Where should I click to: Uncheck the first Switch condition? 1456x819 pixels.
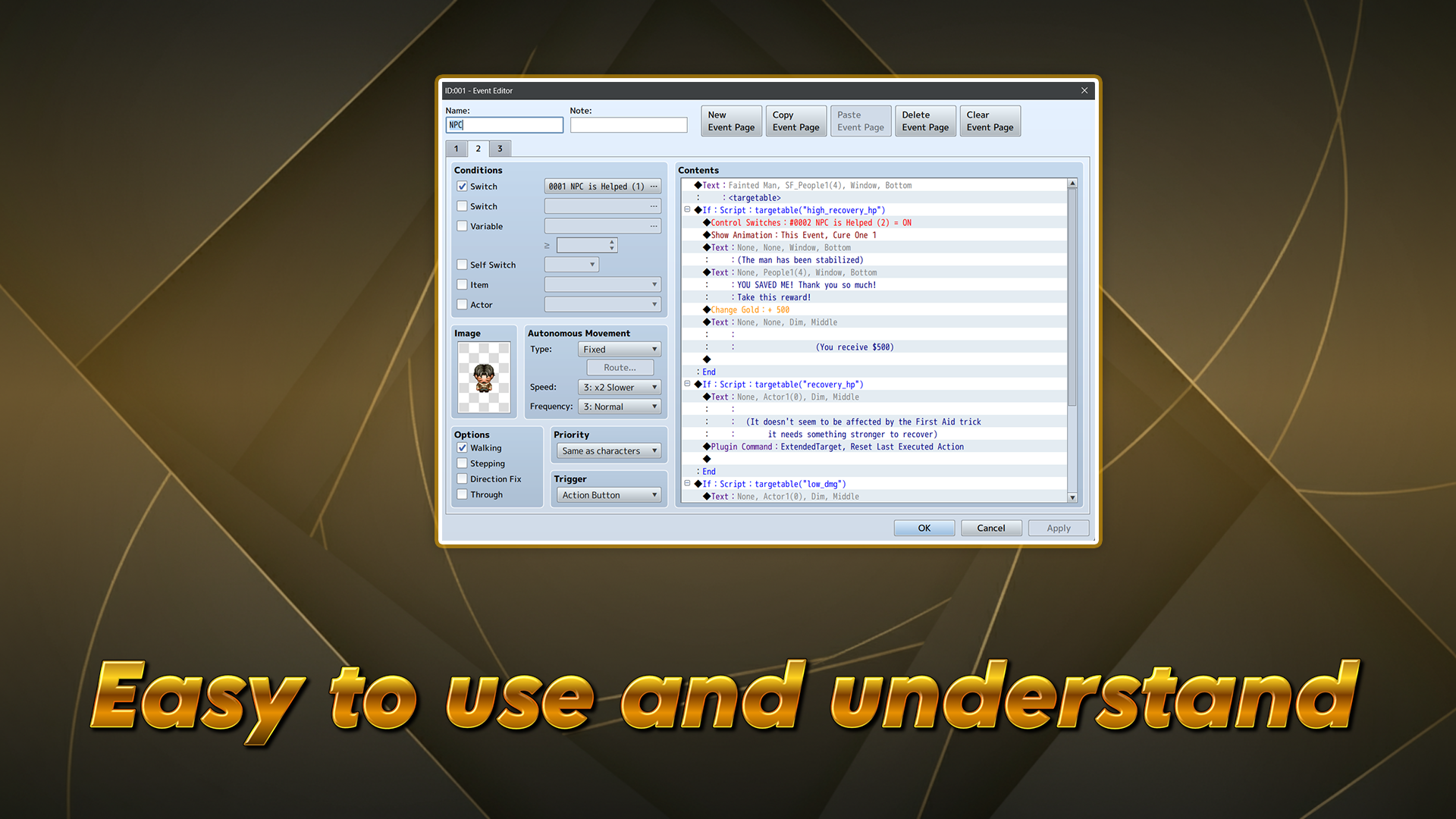coord(462,187)
